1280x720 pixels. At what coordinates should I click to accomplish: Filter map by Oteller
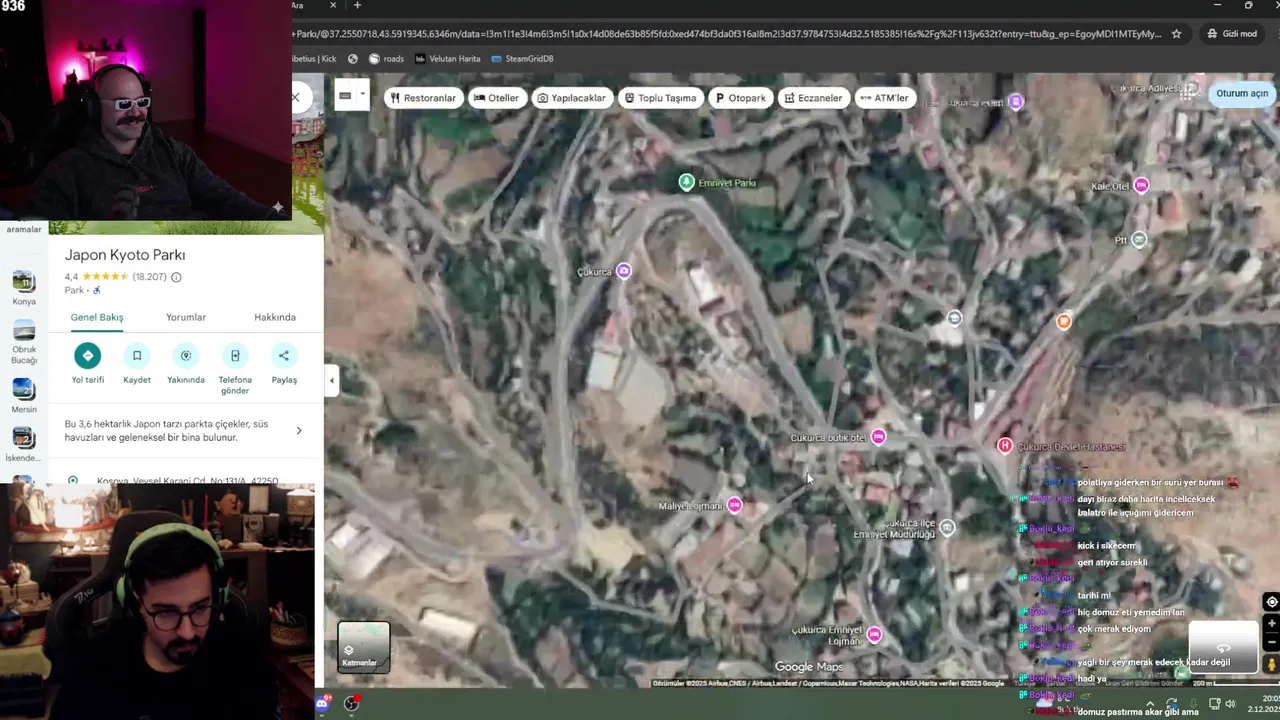[x=497, y=98]
